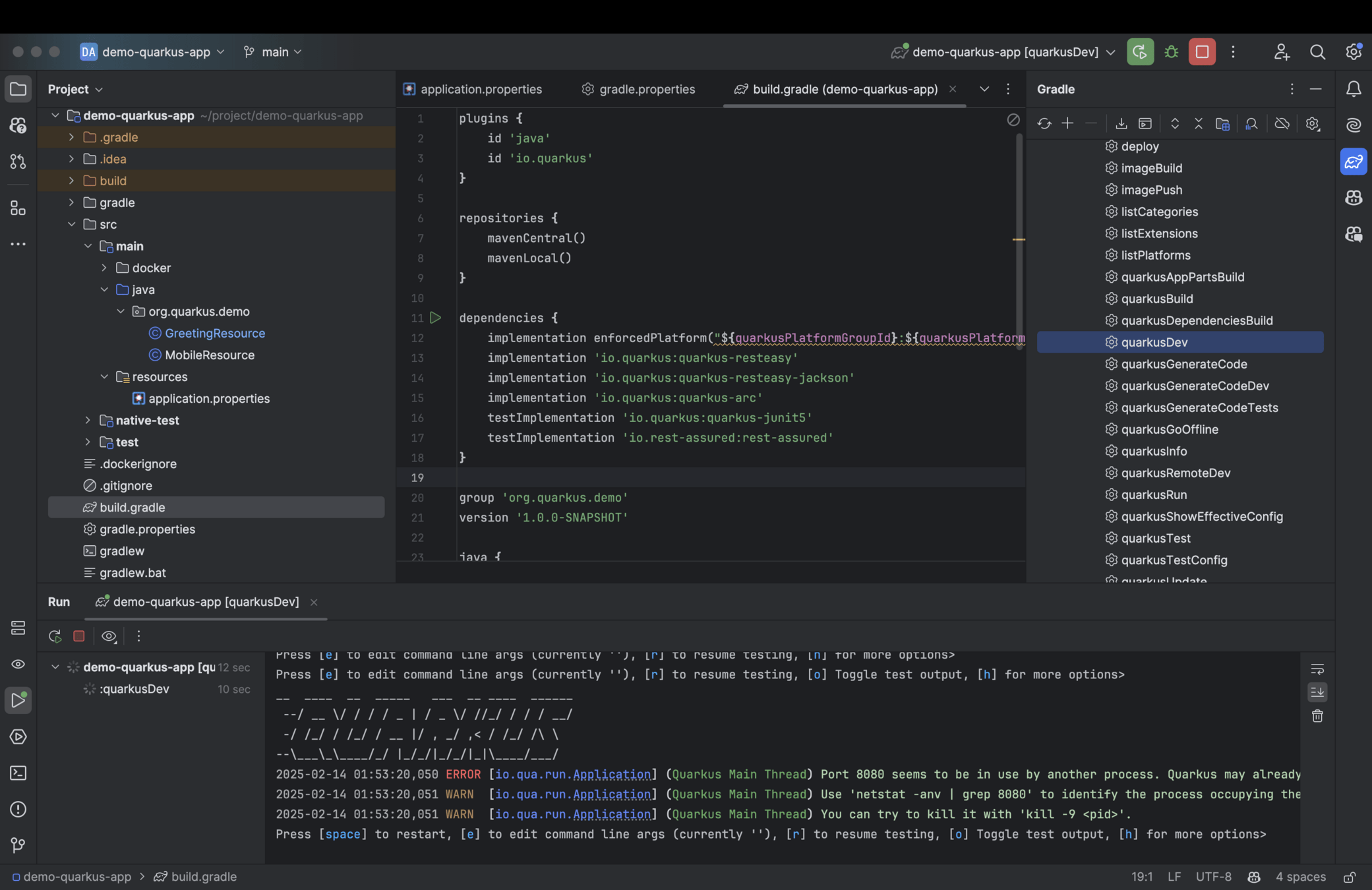Screen dimensions: 1372x890
Task: Select the quarkusBuild Gradle task
Action: pos(1156,299)
